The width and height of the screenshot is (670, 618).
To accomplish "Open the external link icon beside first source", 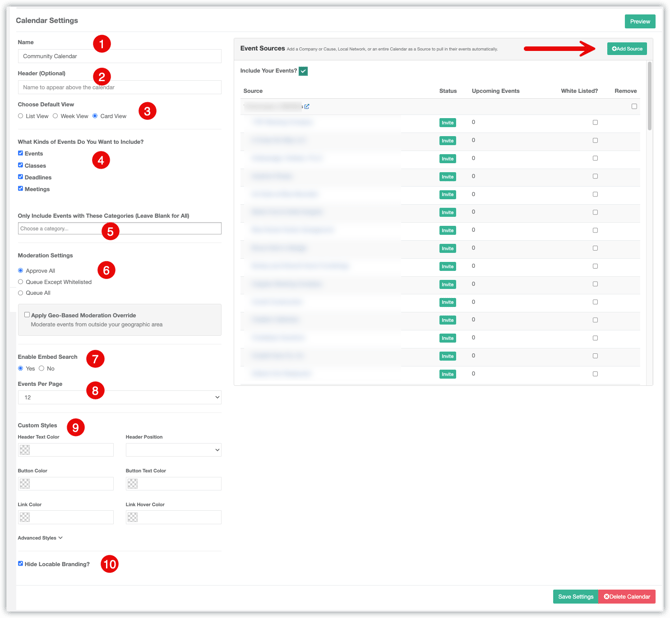I will [x=307, y=106].
